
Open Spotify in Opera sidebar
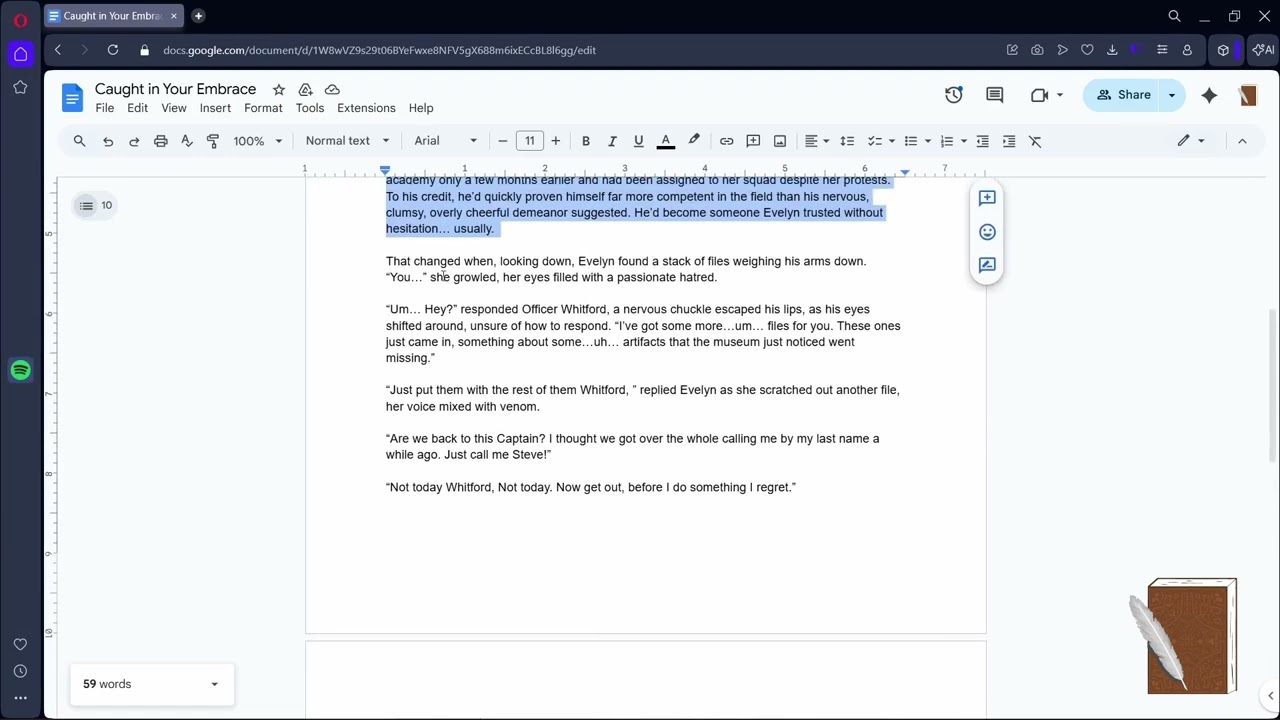[x=20, y=371]
